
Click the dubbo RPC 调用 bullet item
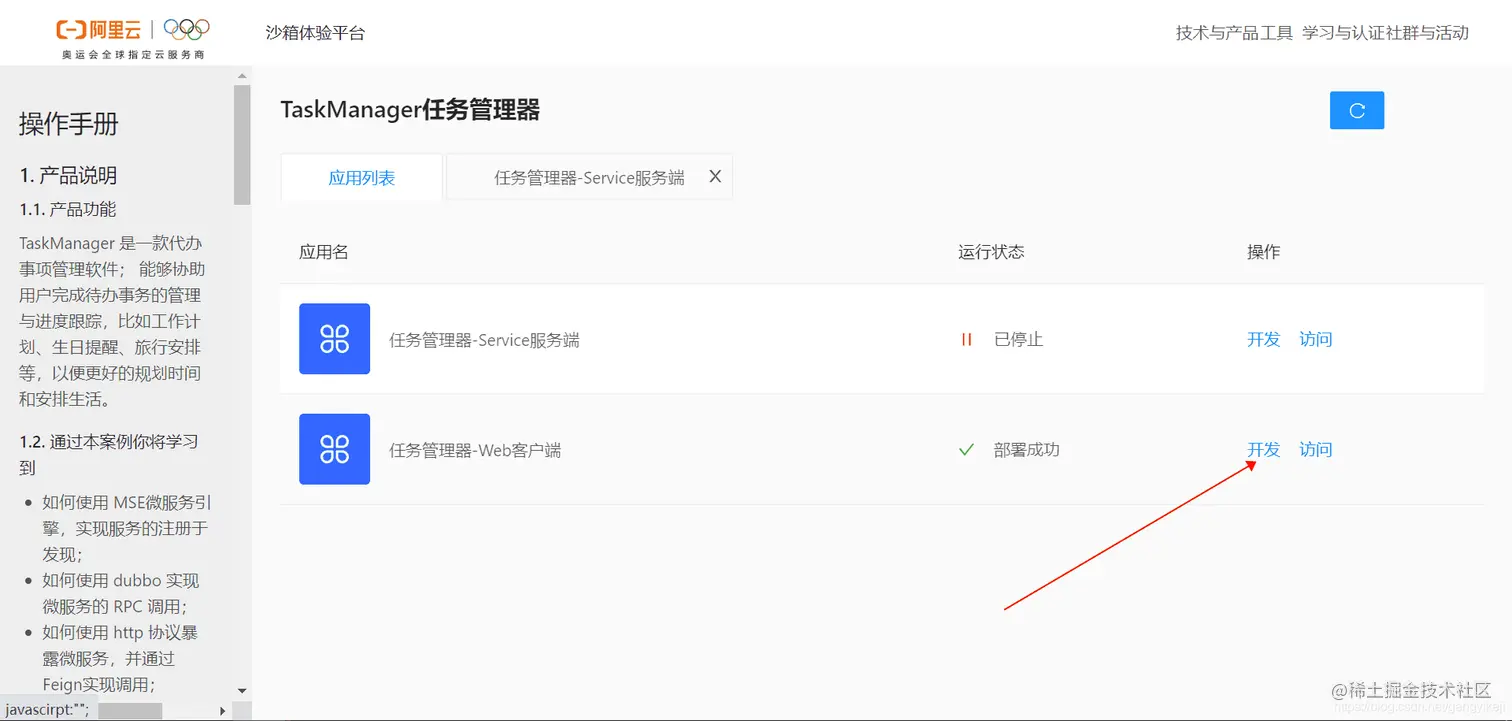pos(120,593)
